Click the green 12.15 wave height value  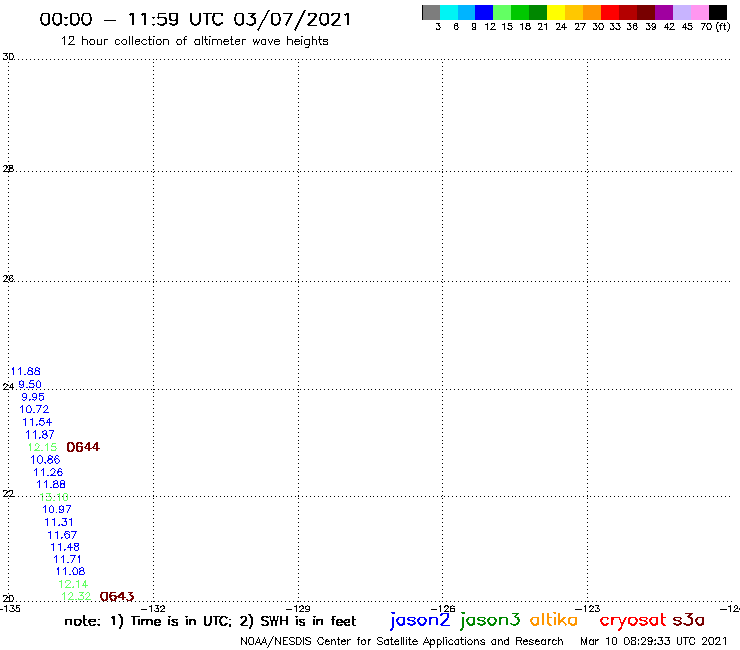(x=42, y=447)
